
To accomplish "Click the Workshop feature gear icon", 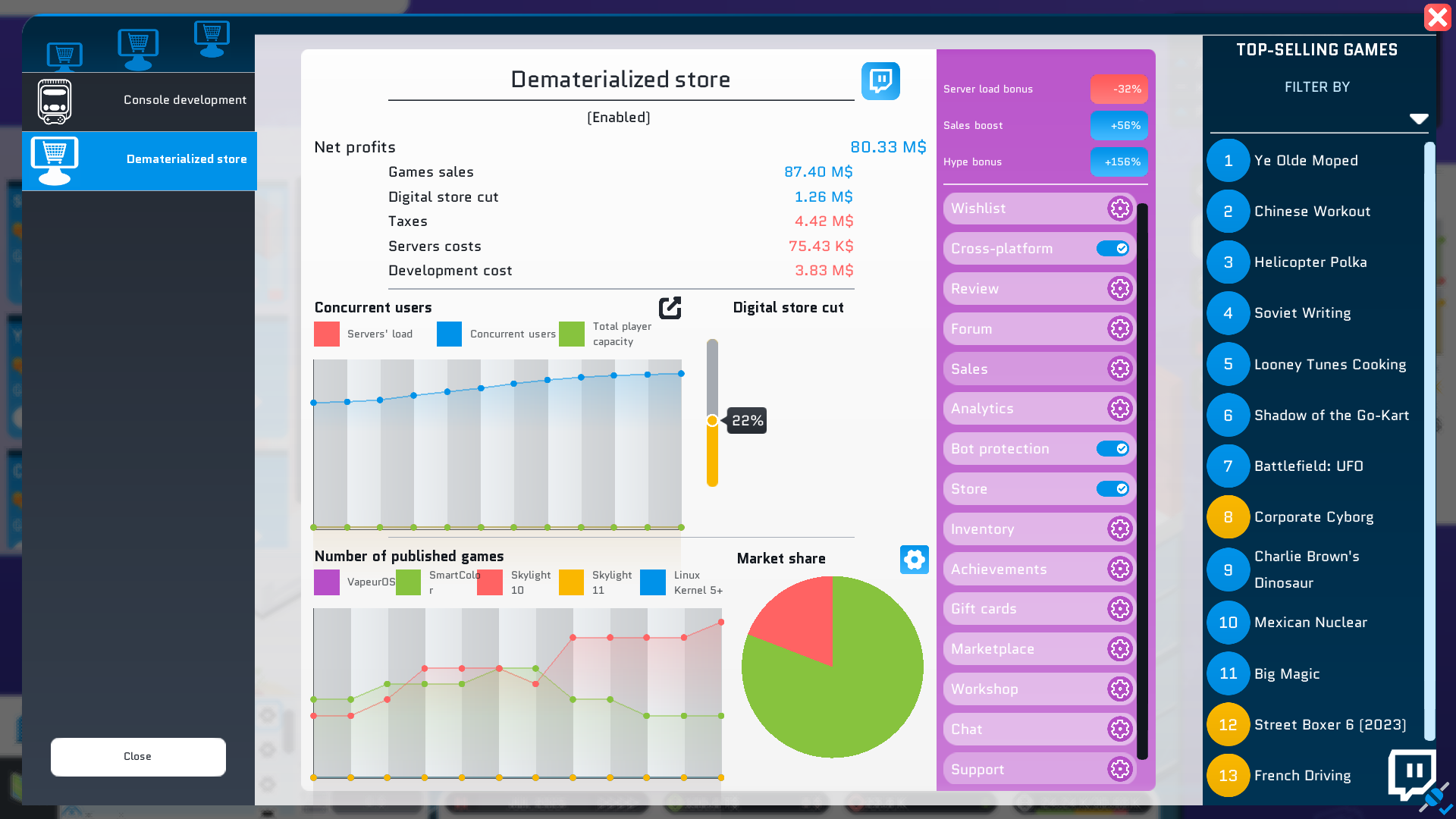I will [x=1119, y=689].
